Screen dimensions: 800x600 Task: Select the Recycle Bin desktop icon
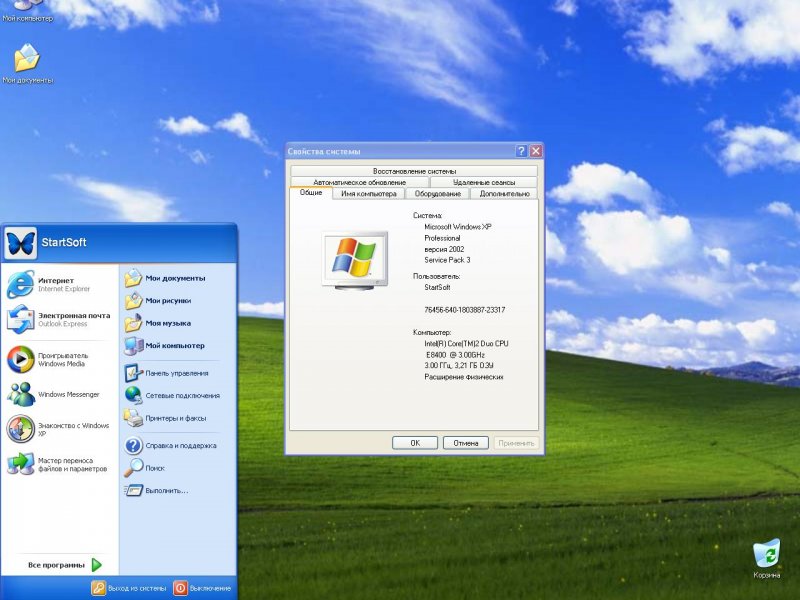(x=766, y=554)
